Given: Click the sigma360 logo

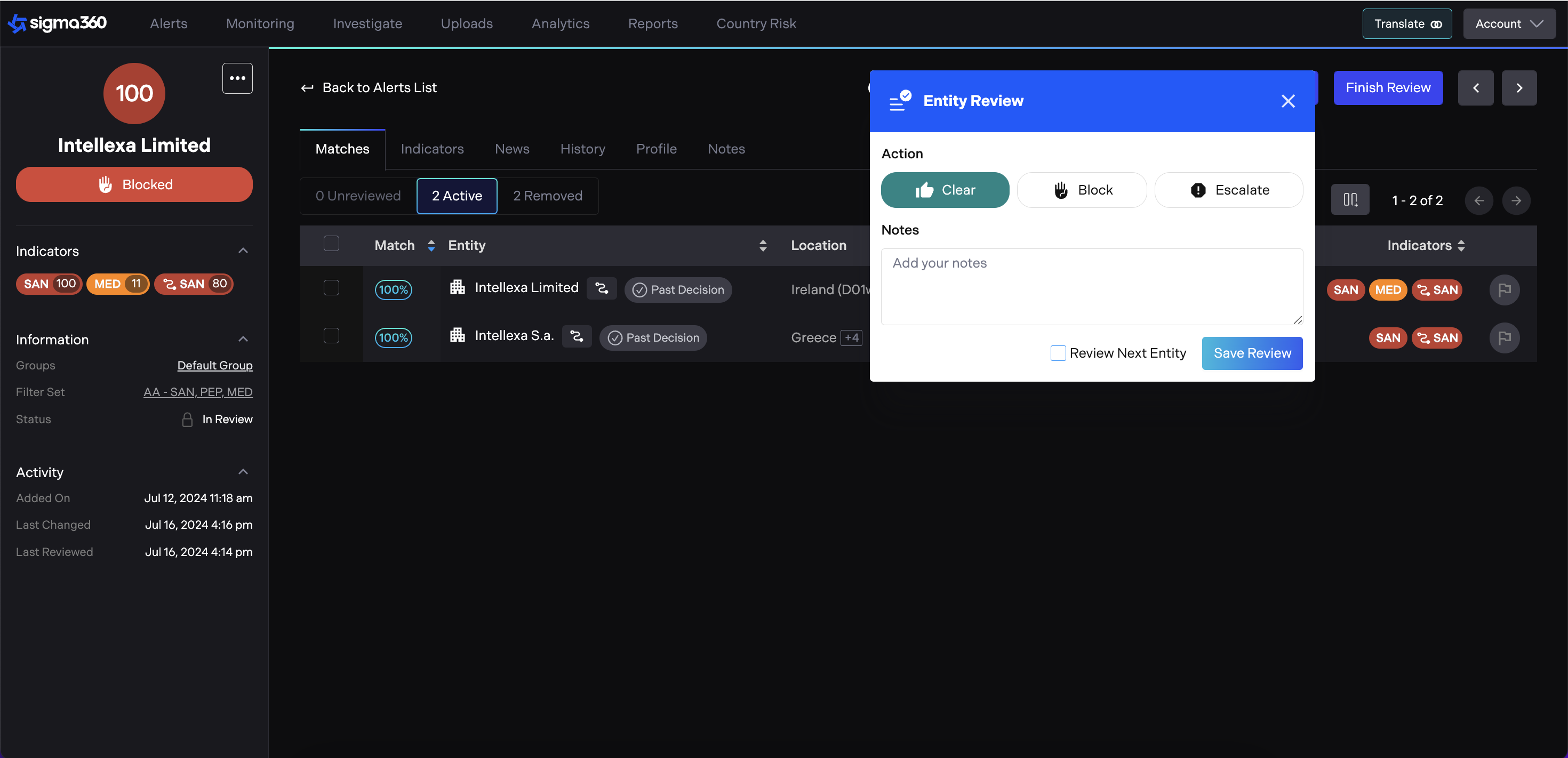Looking at the screenshot, I should coord(57,23).
